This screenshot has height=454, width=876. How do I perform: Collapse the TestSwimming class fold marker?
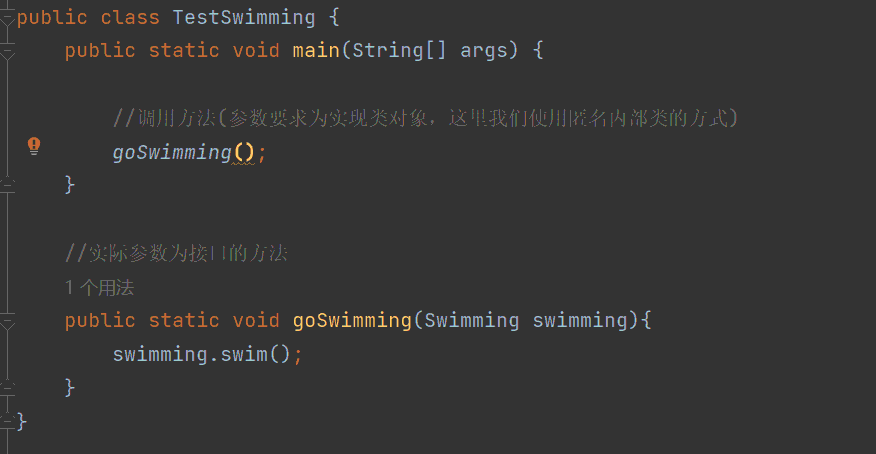7,17
